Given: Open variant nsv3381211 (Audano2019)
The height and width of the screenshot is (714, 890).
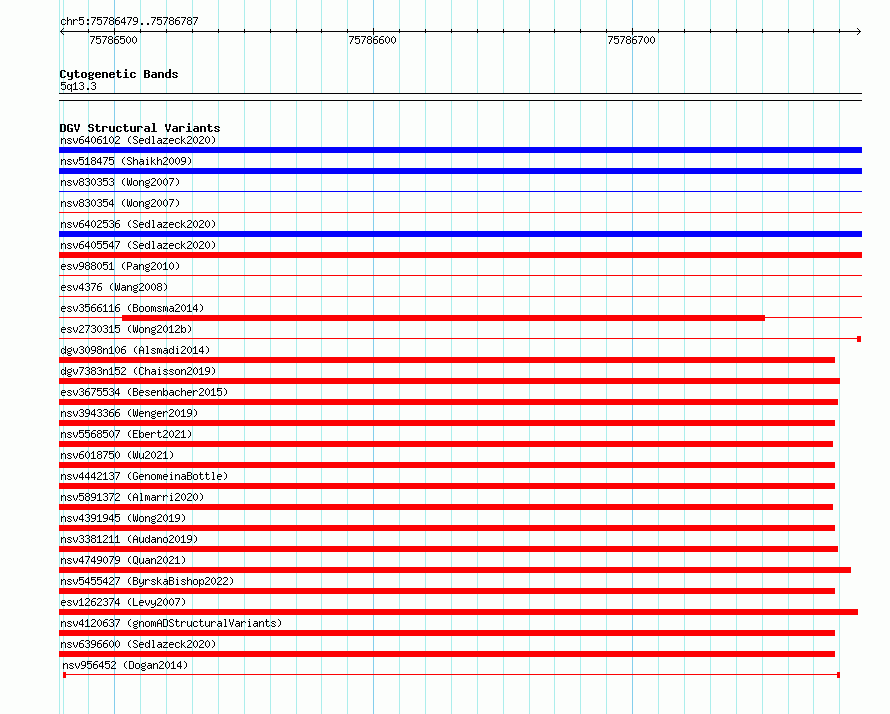Looking at the screenshot, I should tap(129, 539).
